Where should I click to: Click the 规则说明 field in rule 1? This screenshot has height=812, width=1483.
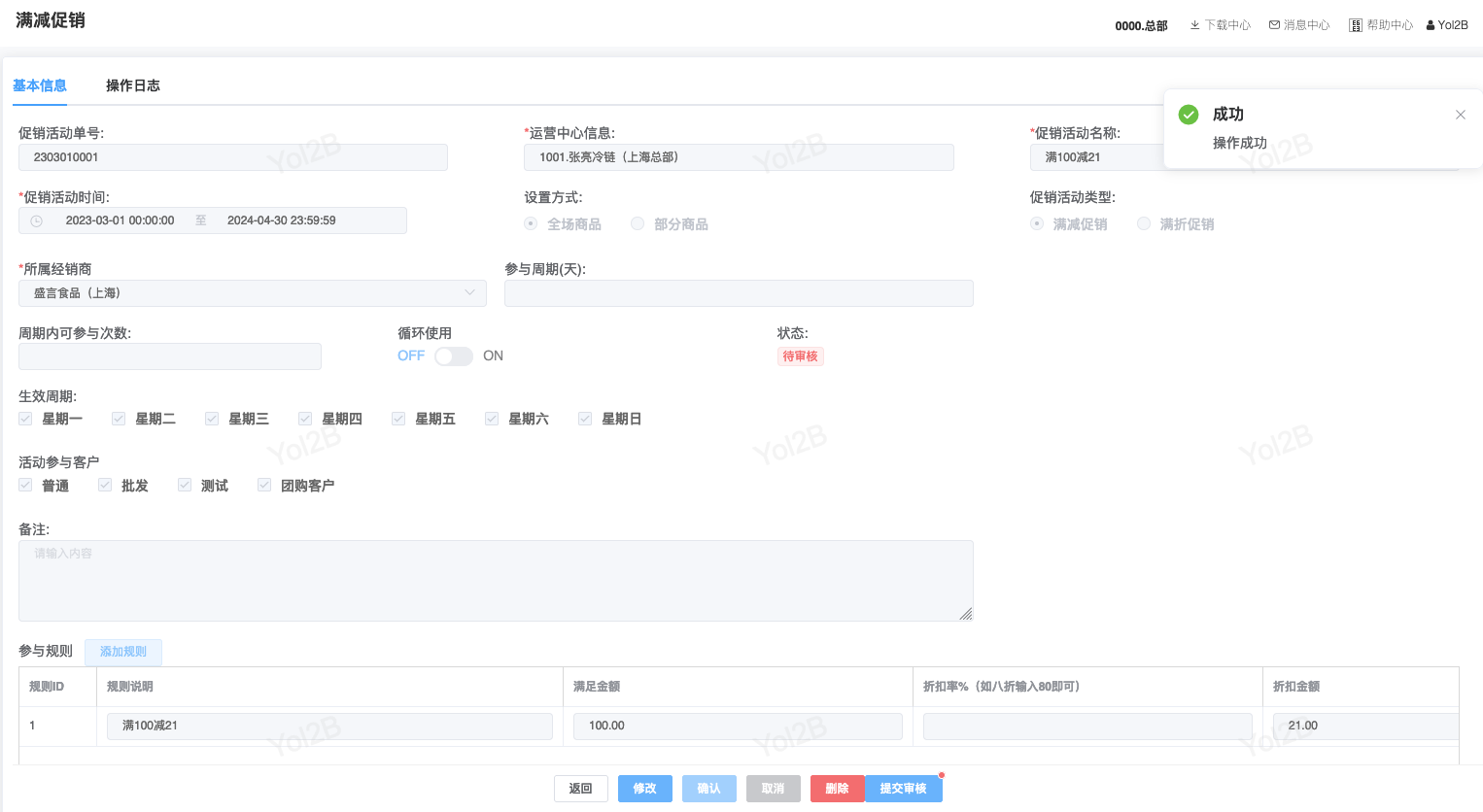[x=329, y=727]
